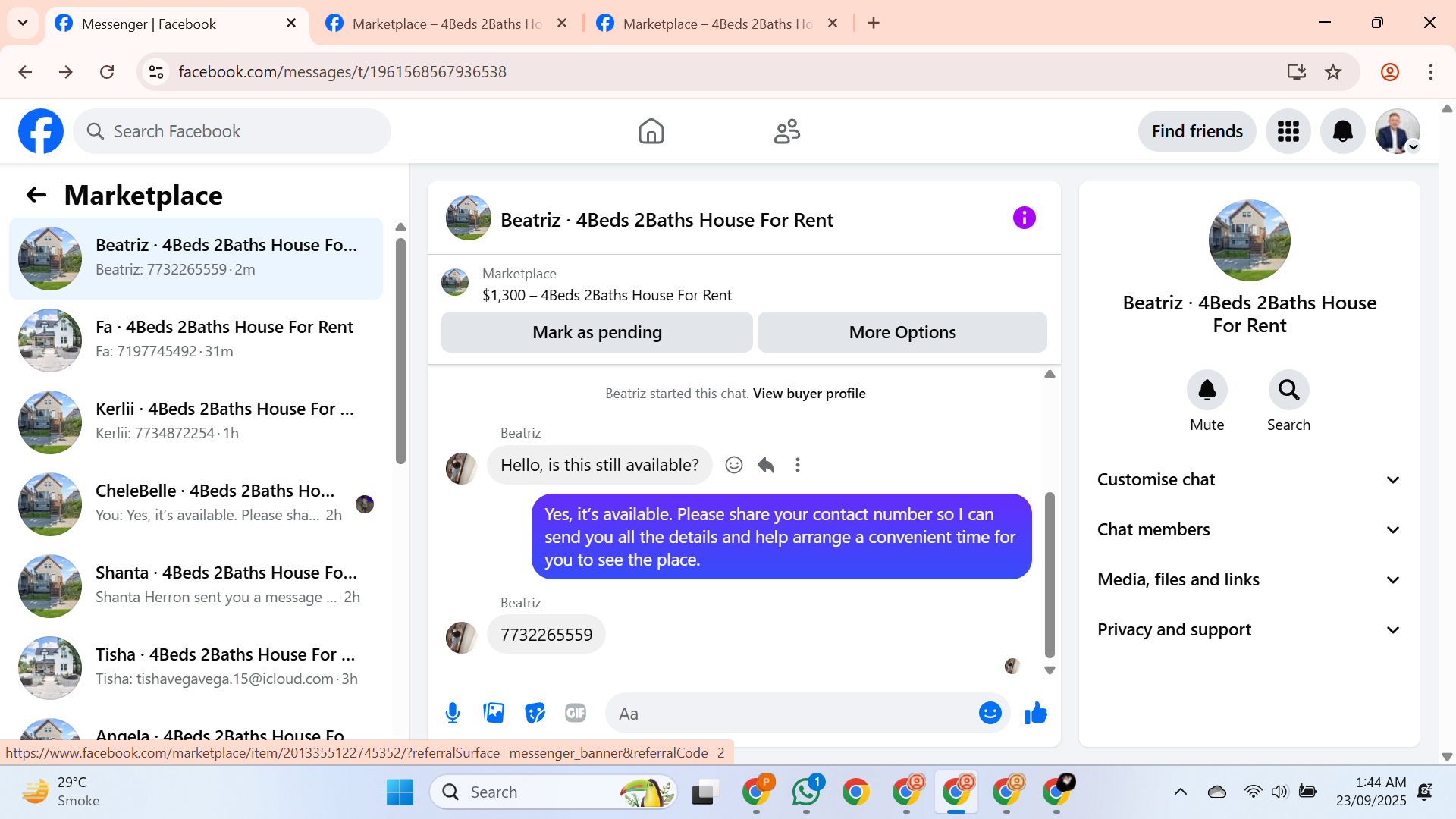The width and height of the screenshot is (1456, 819).
Task: Open the $1,300 4Beds 2Baths listing link
Action: coord(607,295)
